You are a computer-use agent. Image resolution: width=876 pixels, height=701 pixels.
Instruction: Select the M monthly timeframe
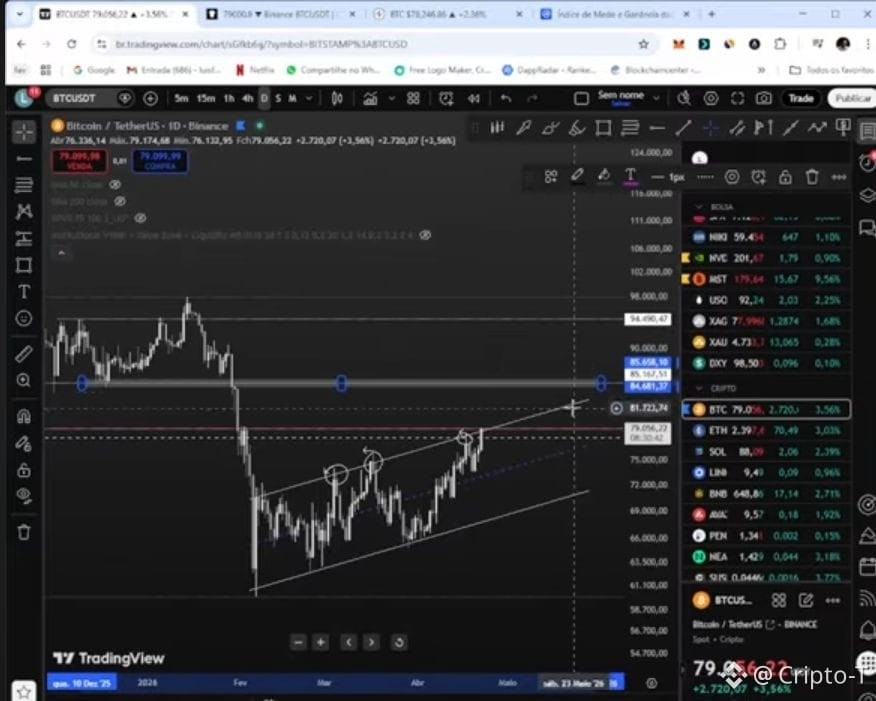tap(292, 98)
